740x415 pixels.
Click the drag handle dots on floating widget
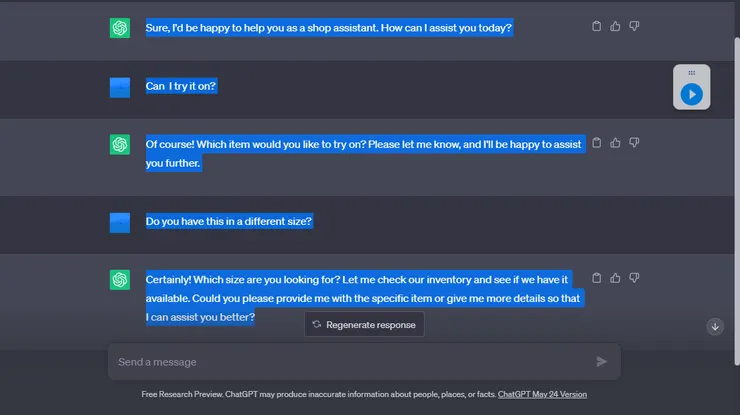click(691, 73)
